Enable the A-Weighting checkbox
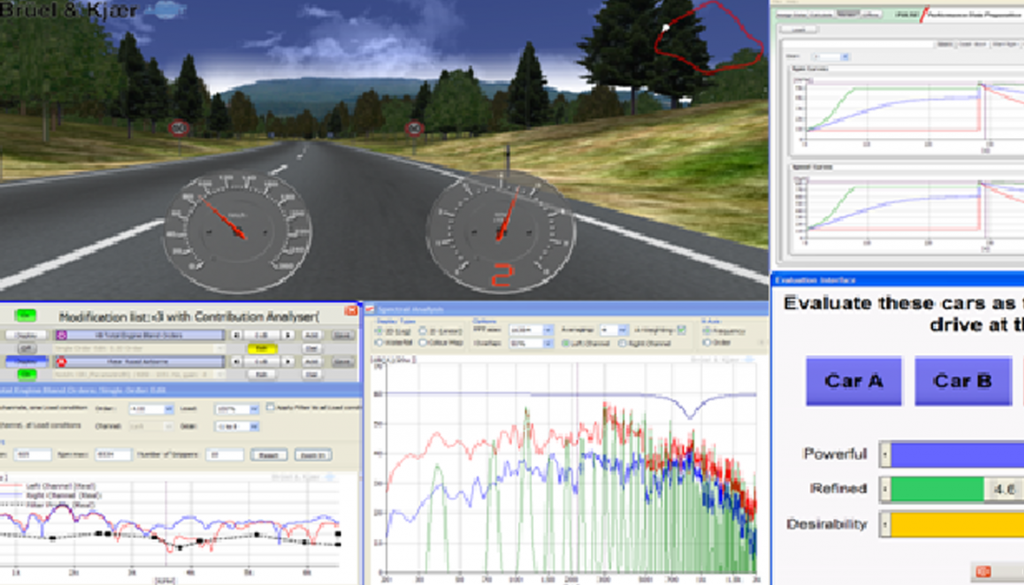The height and width of the screenshot is (585, 1024). (680, 330)
